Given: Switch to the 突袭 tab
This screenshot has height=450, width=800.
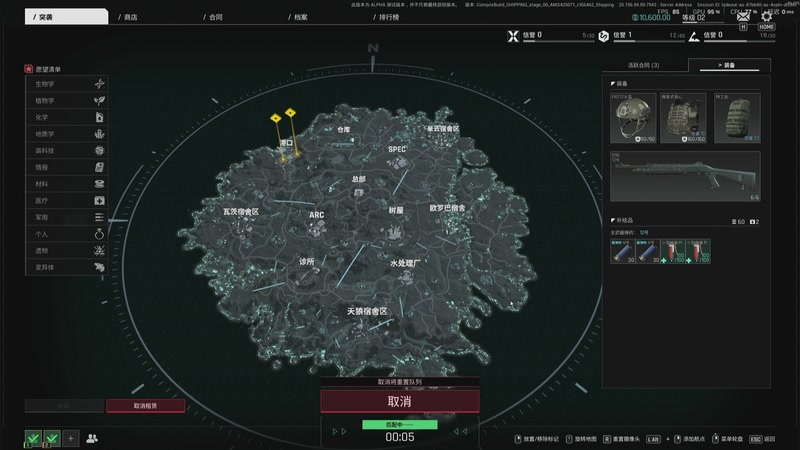Looking at the screenshot, I should [x=66, y=17].
